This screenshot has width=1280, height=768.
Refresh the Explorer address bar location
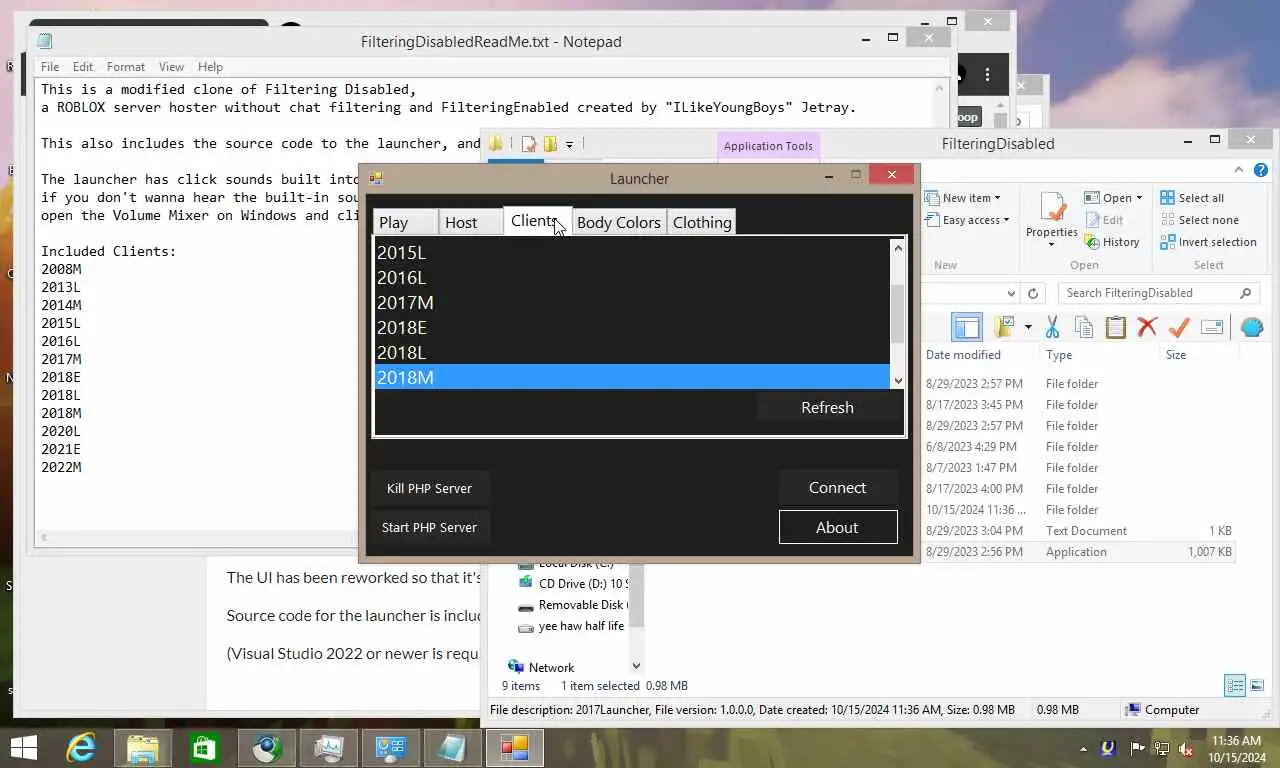coord(1033,293)
